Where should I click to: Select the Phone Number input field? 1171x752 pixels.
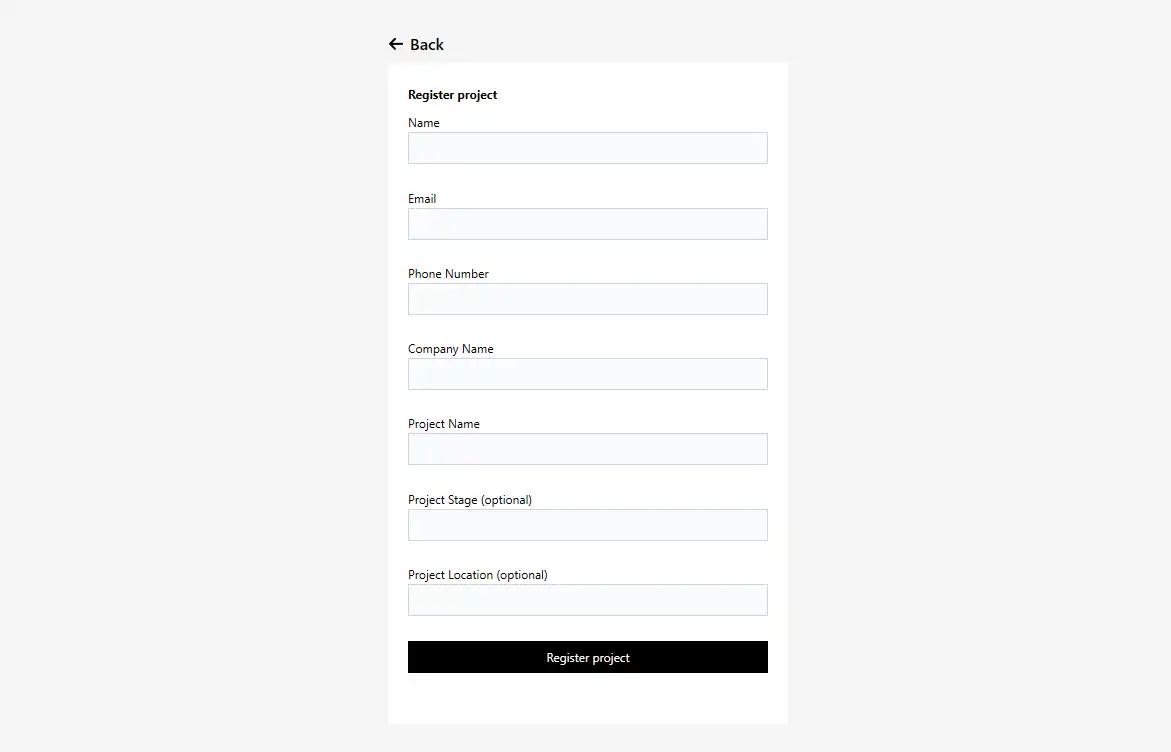(587, 298)
